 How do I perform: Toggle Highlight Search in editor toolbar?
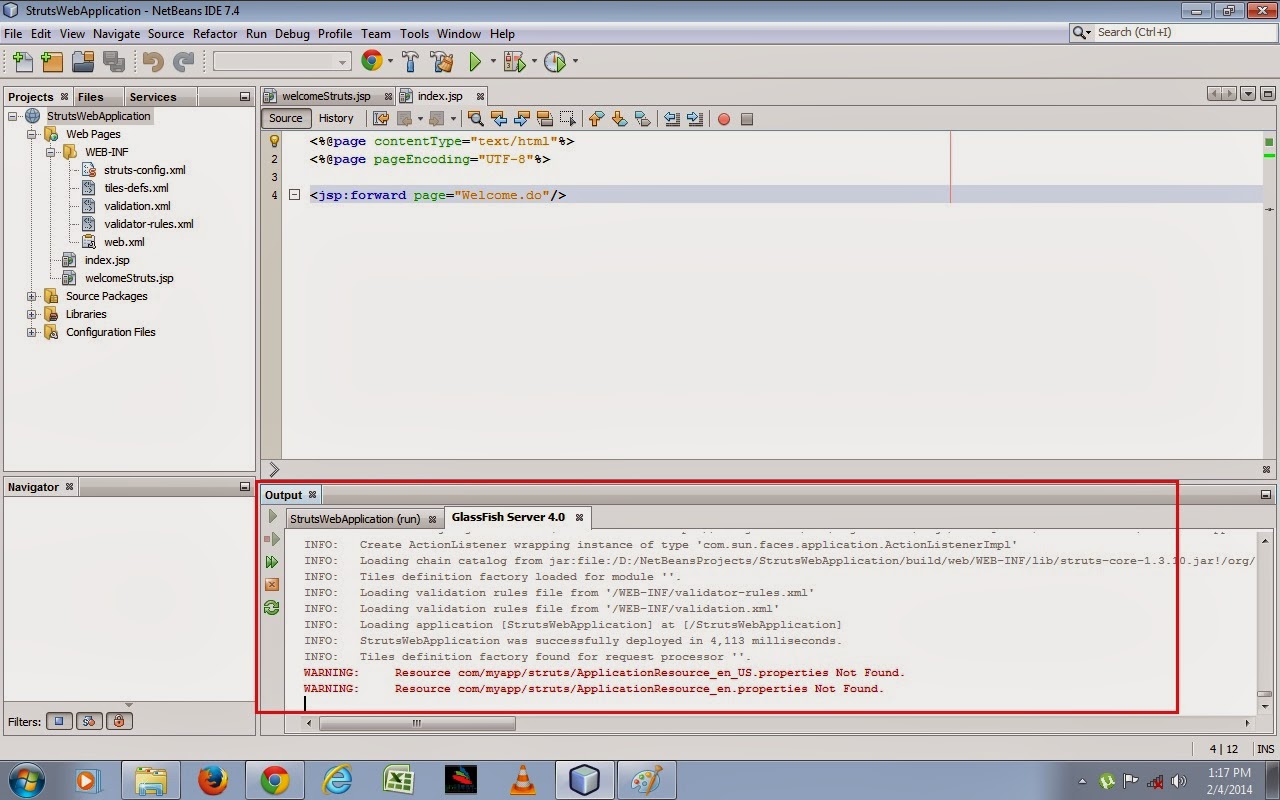[545, 119]
